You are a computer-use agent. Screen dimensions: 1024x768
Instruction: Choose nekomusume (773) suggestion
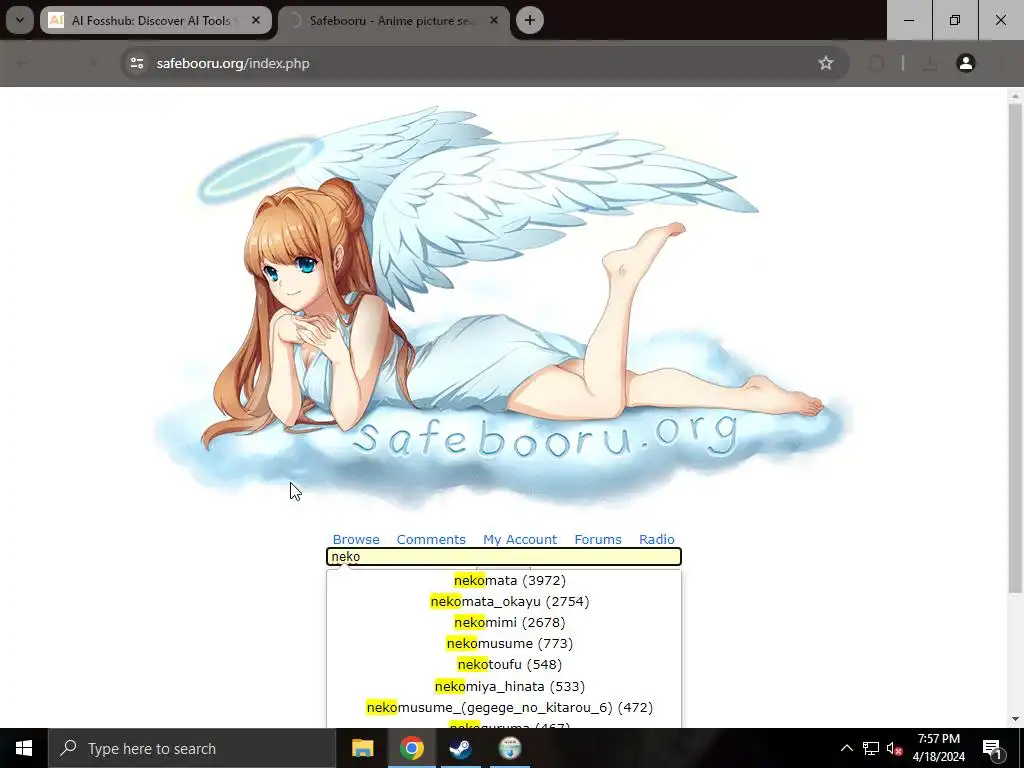click(x=509, y=643)
